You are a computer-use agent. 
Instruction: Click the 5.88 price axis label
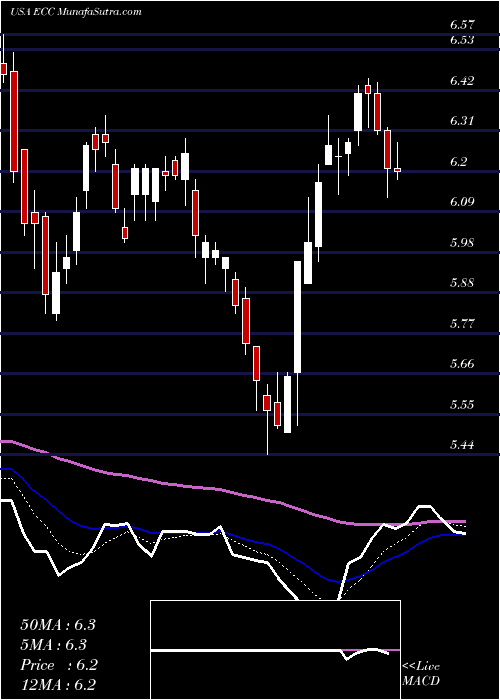click(462, 283)
